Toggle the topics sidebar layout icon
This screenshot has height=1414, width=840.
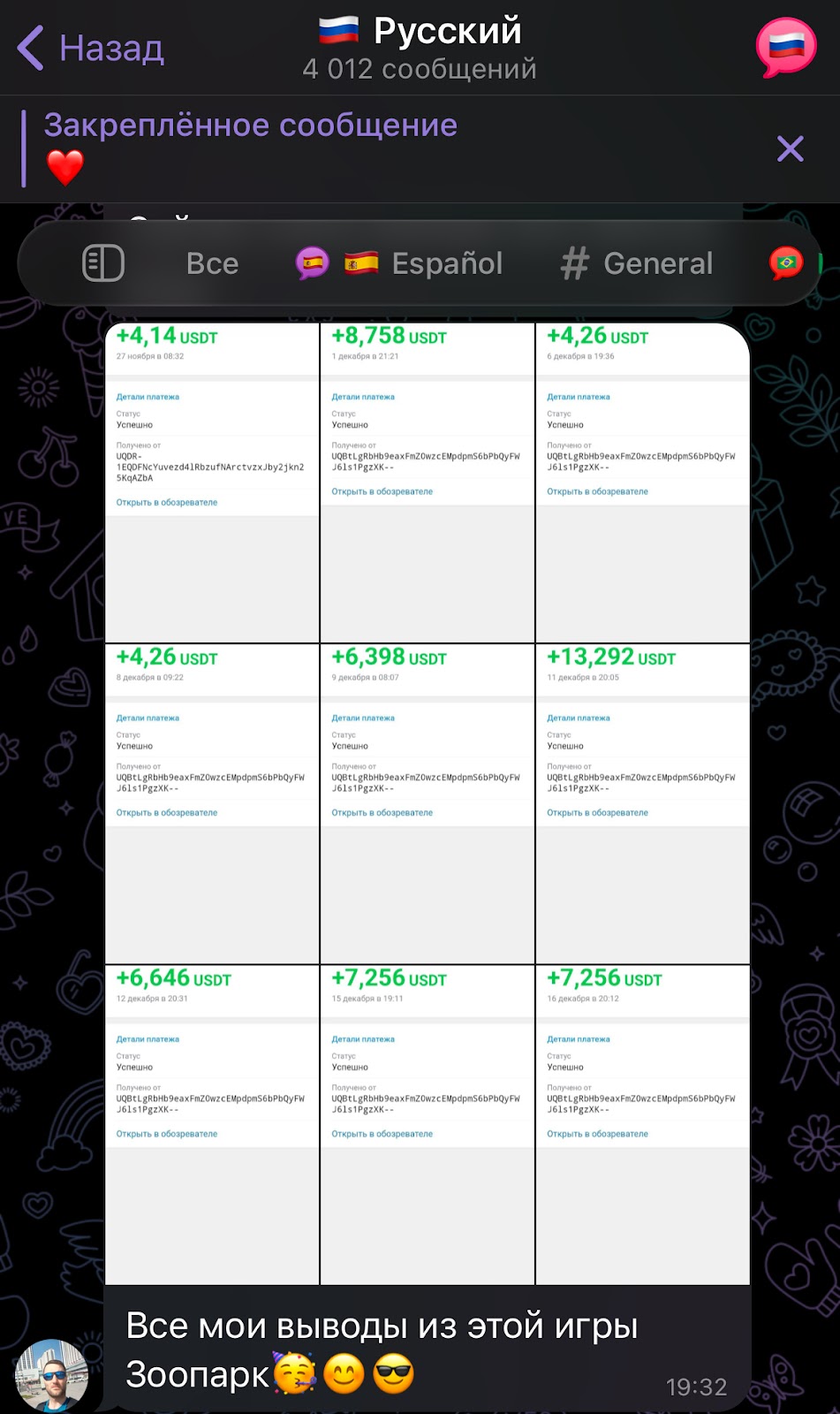tap(103, 263)
